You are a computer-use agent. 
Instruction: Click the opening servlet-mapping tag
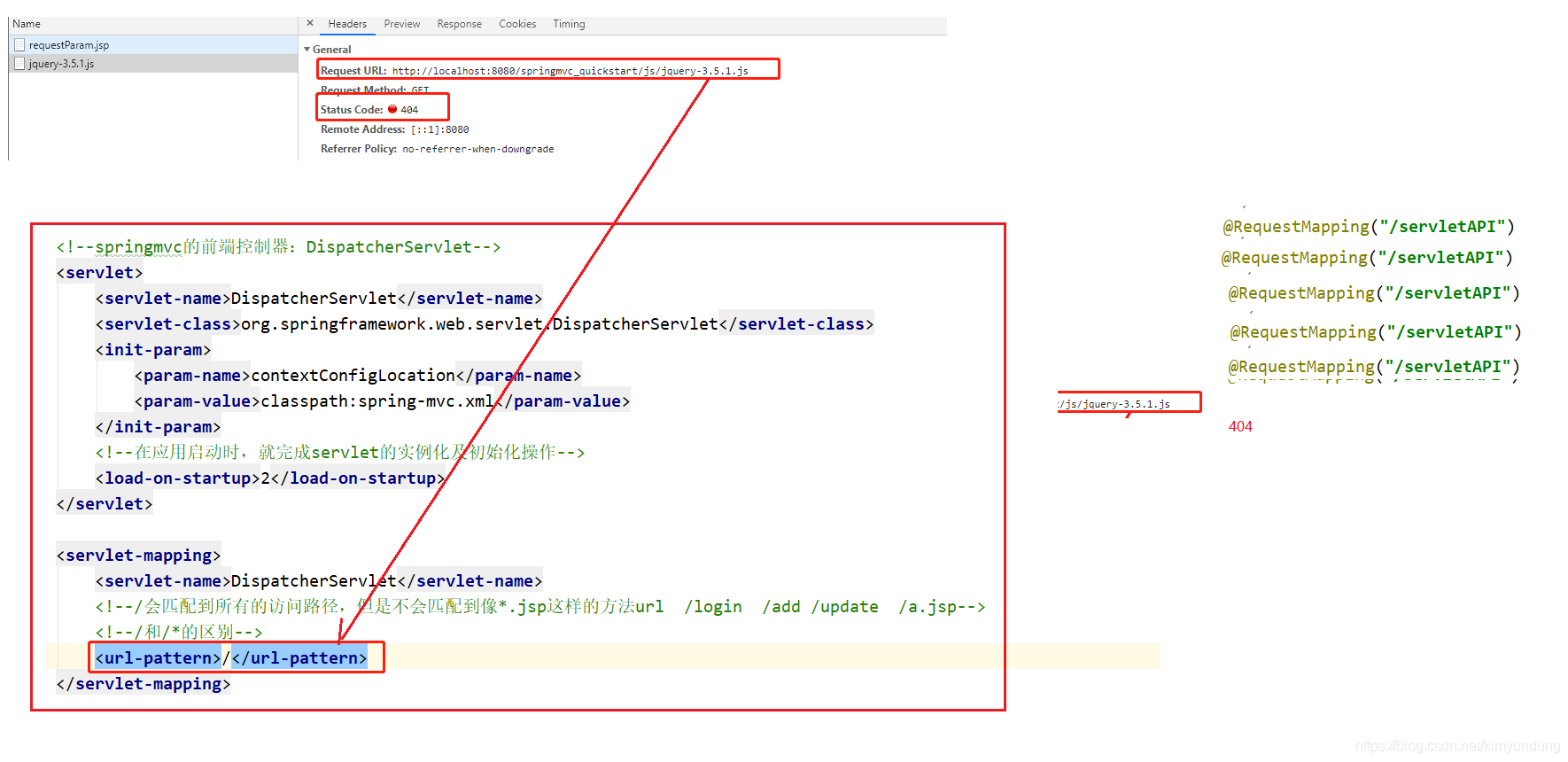(138, 556)
